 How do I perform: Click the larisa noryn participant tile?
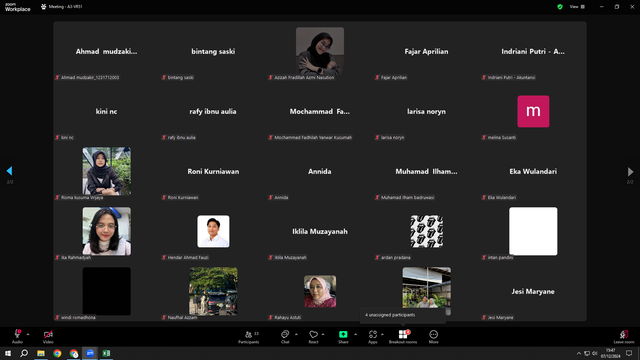(427, 111)
